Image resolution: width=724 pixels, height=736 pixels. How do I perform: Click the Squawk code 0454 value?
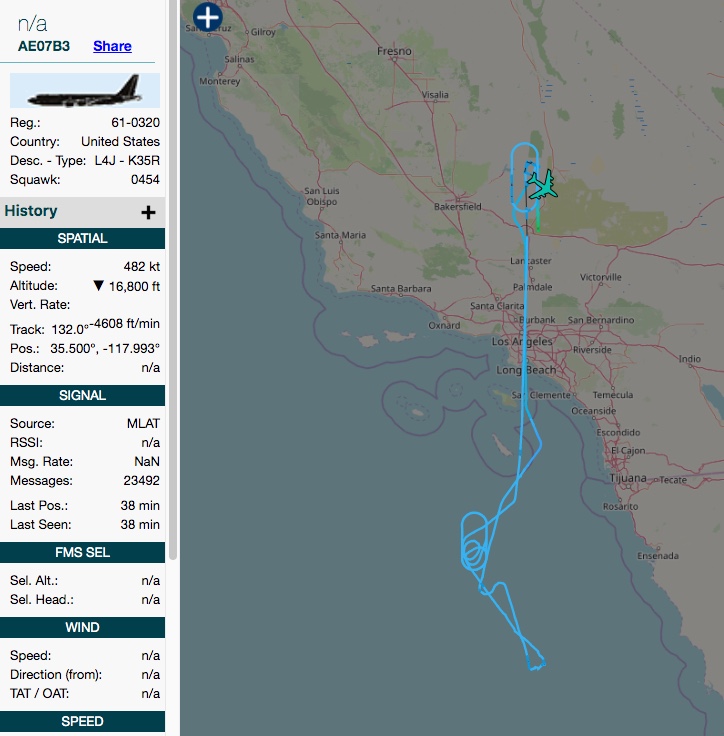(145, 180)
